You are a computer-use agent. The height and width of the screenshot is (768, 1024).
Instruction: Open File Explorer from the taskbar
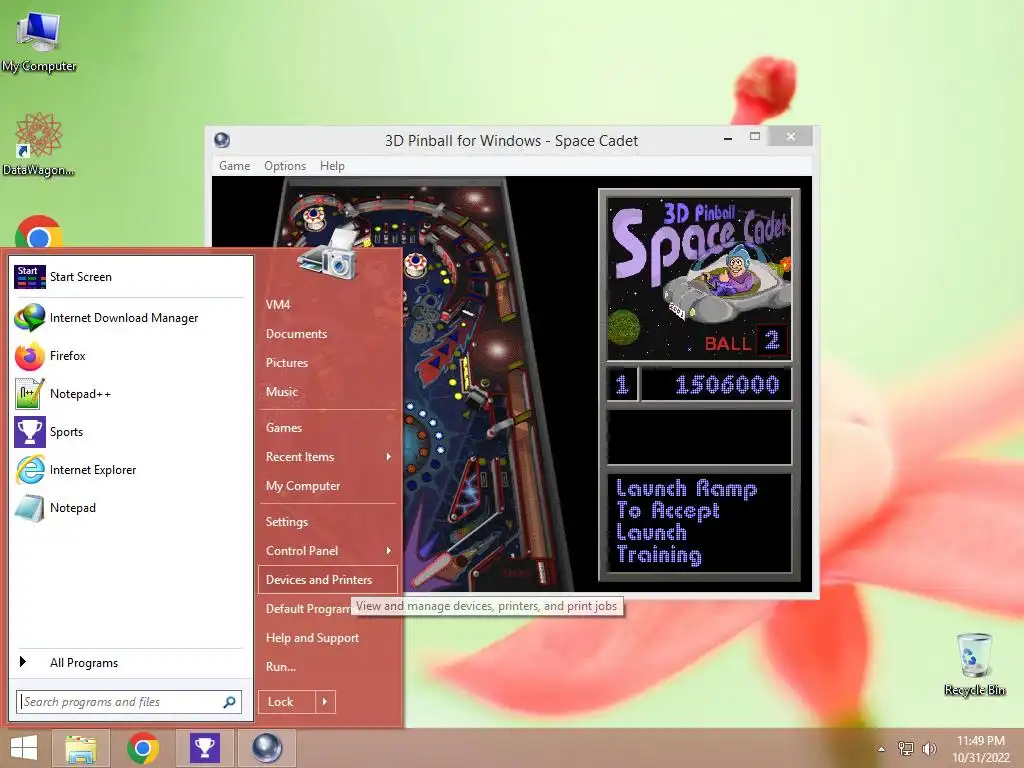[80, 748]
